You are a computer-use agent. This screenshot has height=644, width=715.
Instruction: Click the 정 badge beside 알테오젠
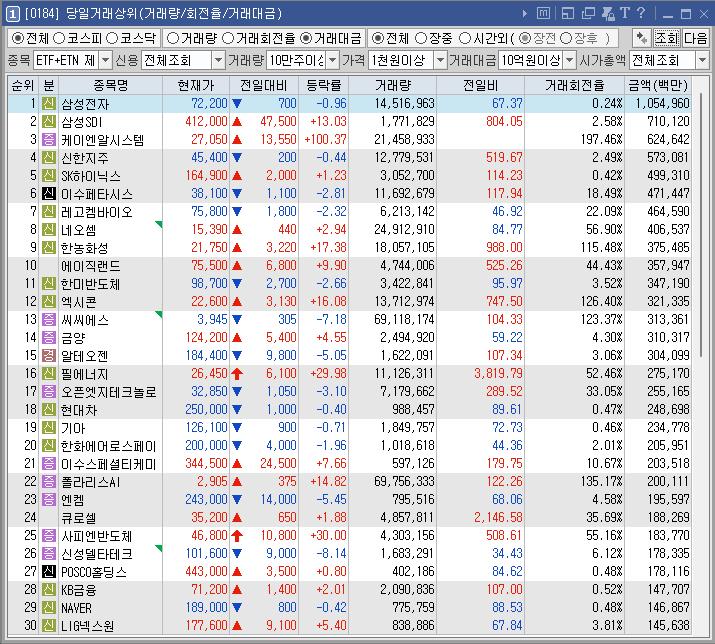pos(49,355)
